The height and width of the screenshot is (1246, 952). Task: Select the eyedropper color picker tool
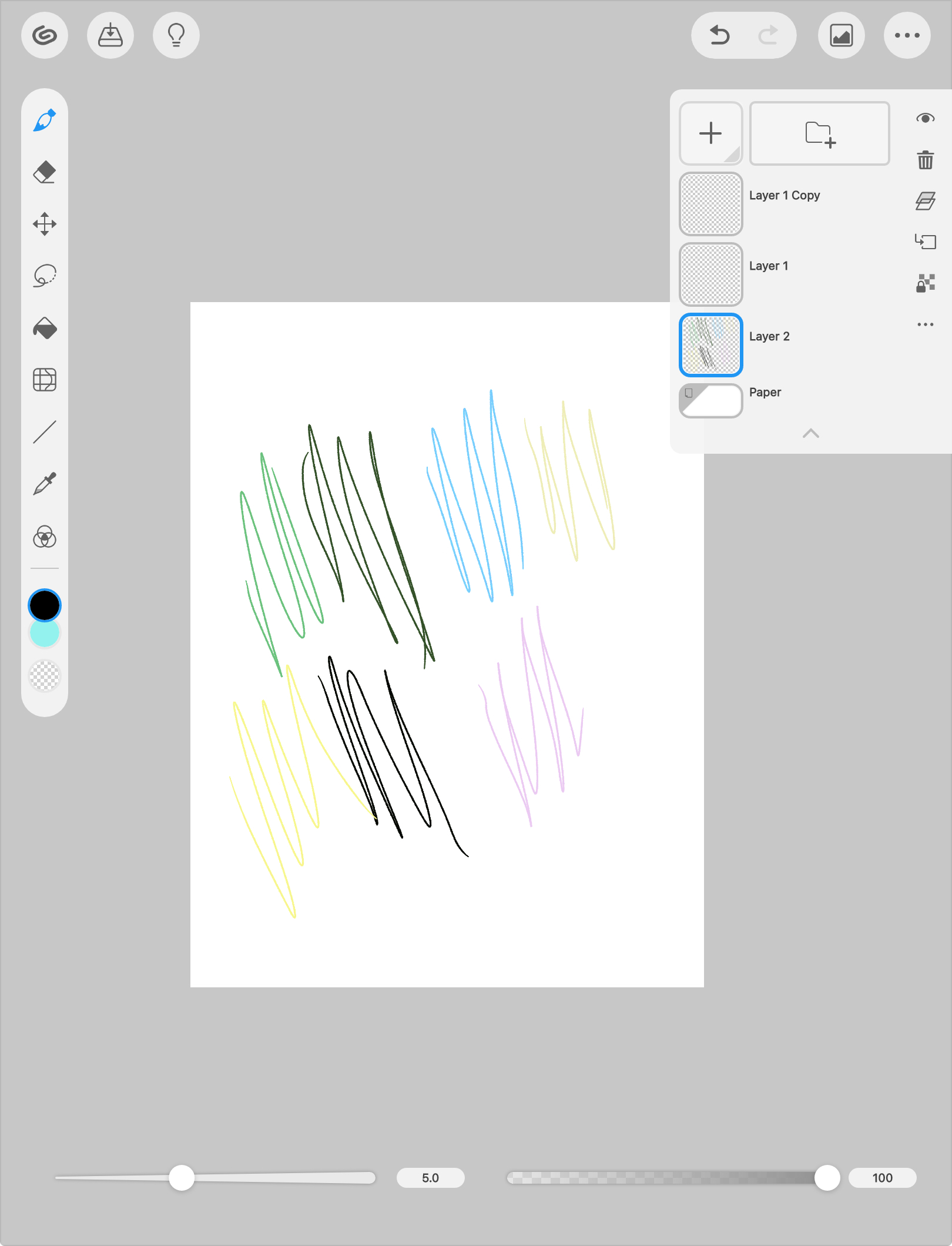click(45, 484)
